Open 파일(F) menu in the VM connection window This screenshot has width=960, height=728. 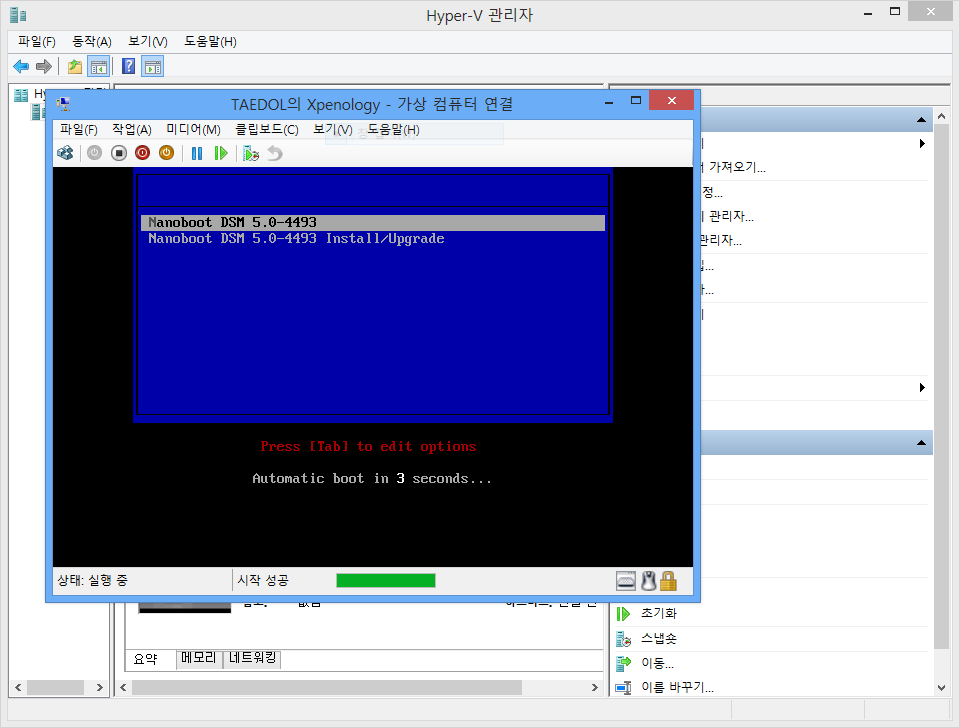[x=78, y=129]
